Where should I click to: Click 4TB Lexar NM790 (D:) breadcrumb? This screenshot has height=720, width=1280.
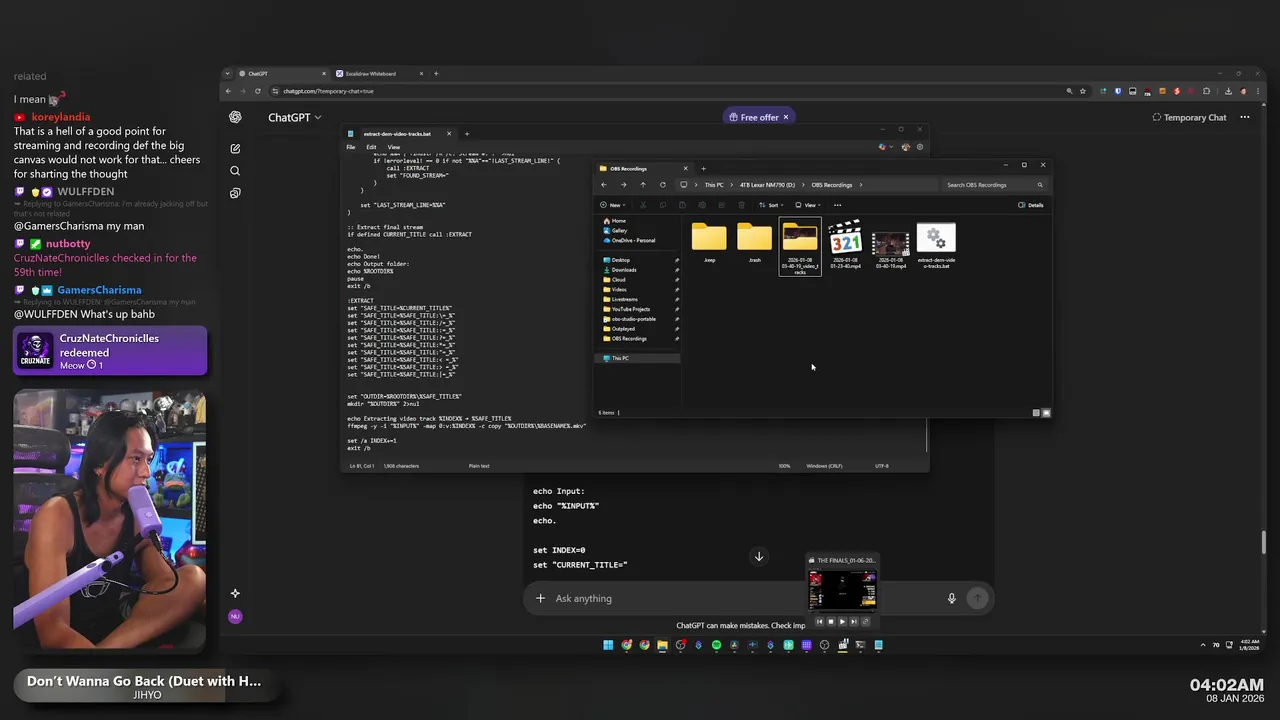pyautogui.click(x=767, y=185)
